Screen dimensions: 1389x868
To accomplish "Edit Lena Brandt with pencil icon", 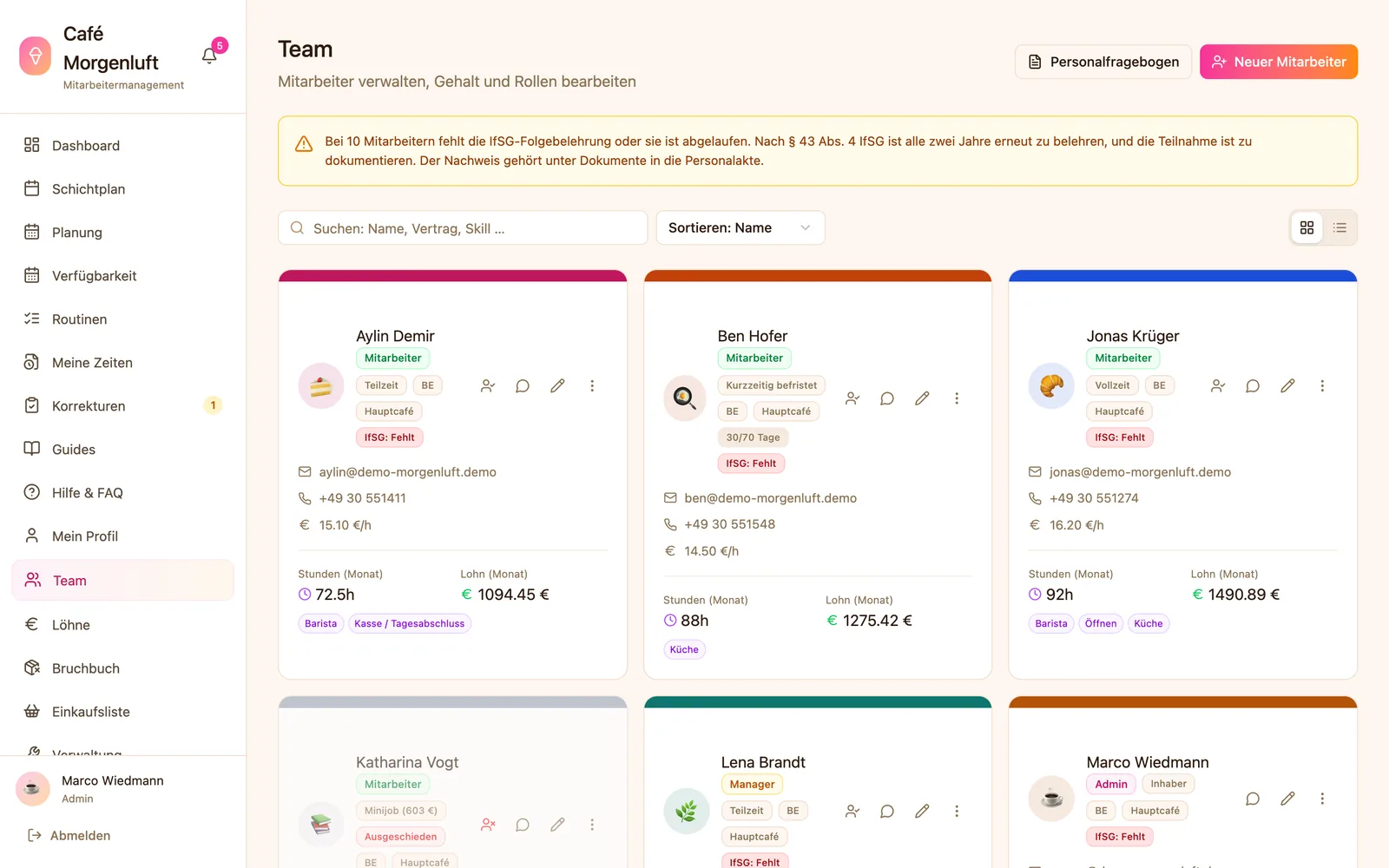I will (922, 811).
